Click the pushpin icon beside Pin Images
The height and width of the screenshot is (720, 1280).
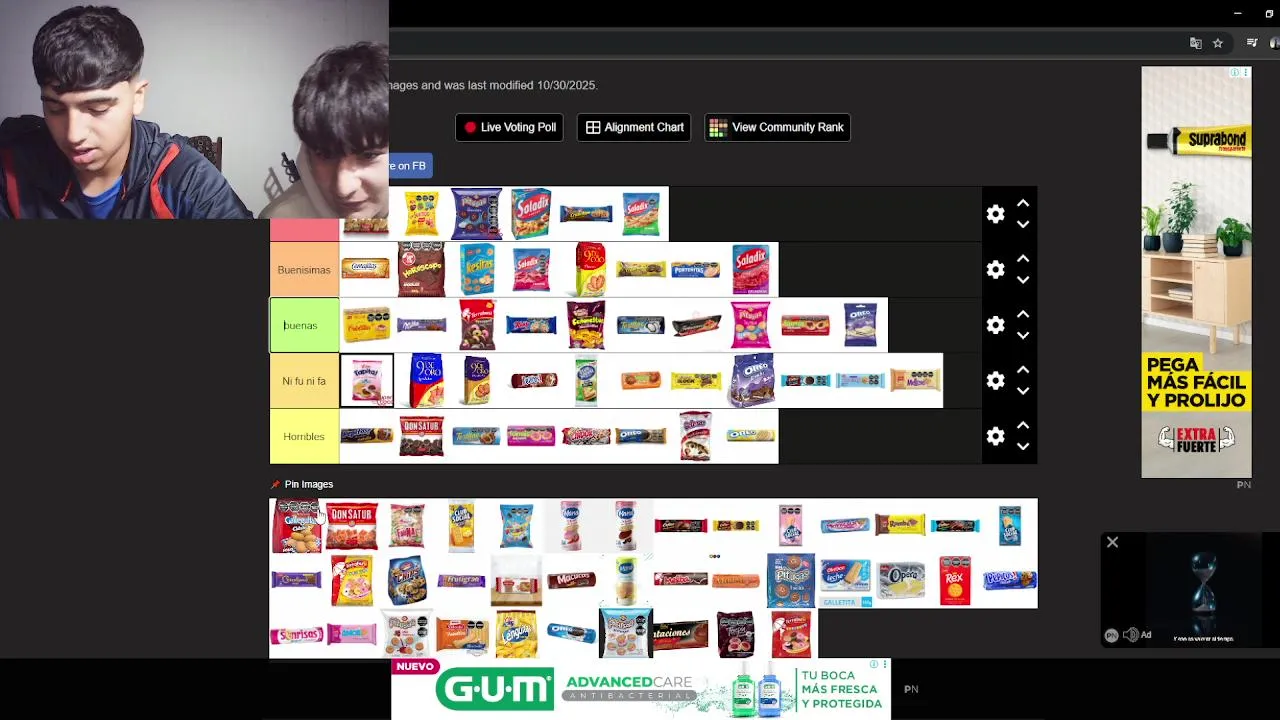[x=275, y=484]
